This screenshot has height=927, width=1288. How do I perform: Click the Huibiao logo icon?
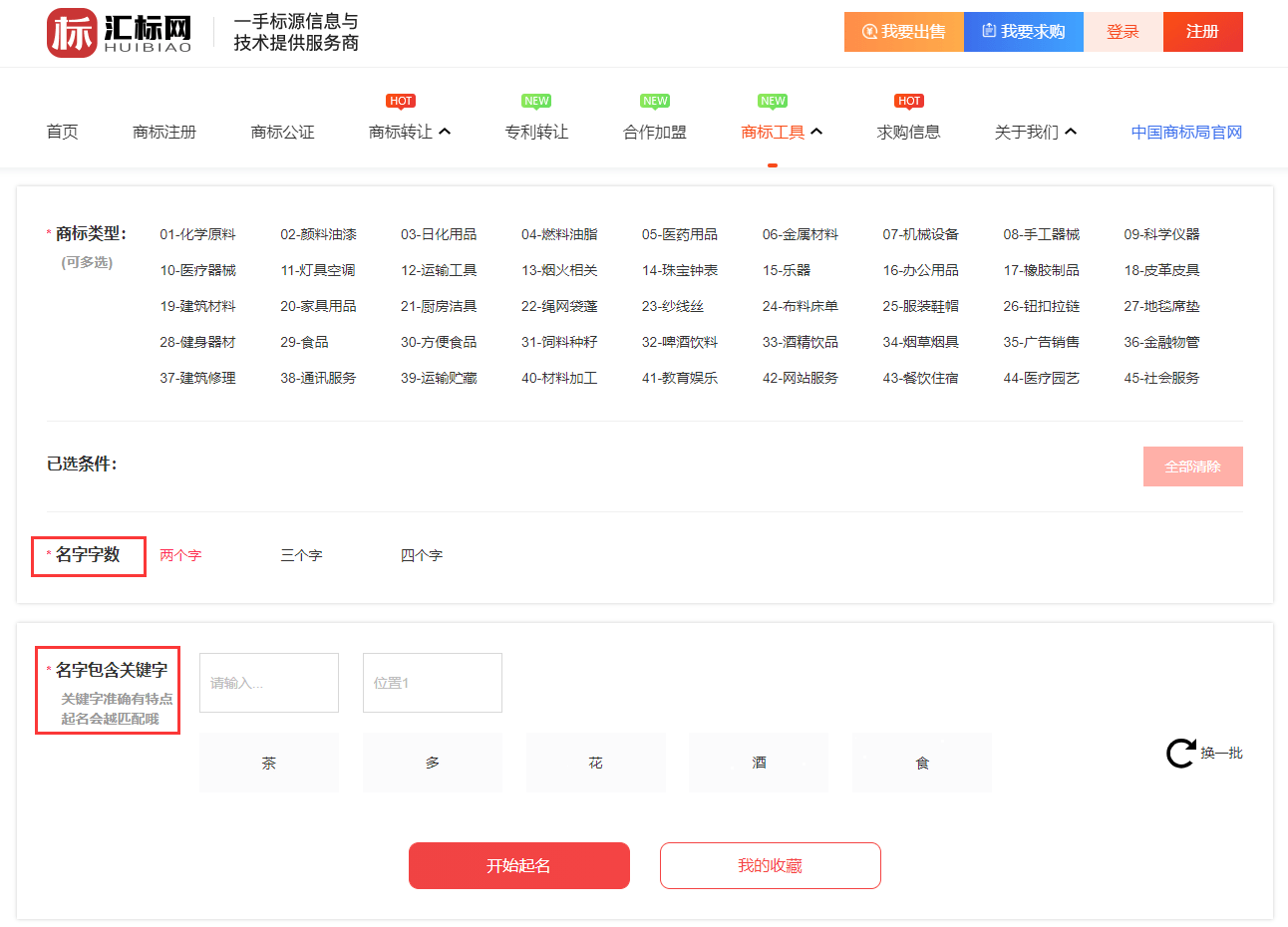pos(72,33)
